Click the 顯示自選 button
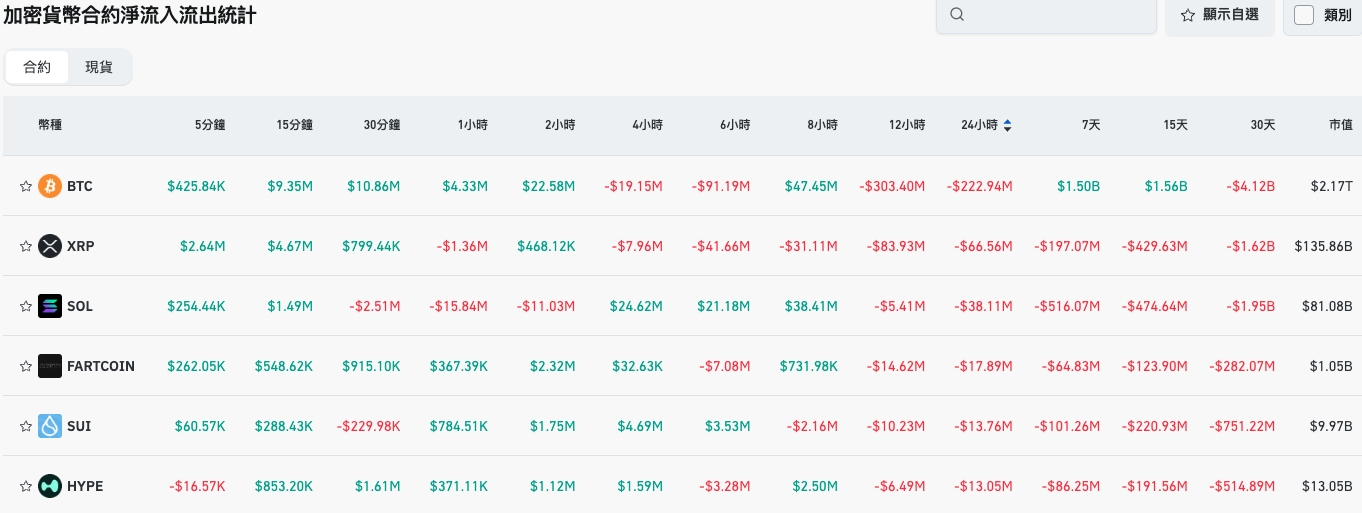This screenshot has height=513, width=1362. (x=1219, y=15)
